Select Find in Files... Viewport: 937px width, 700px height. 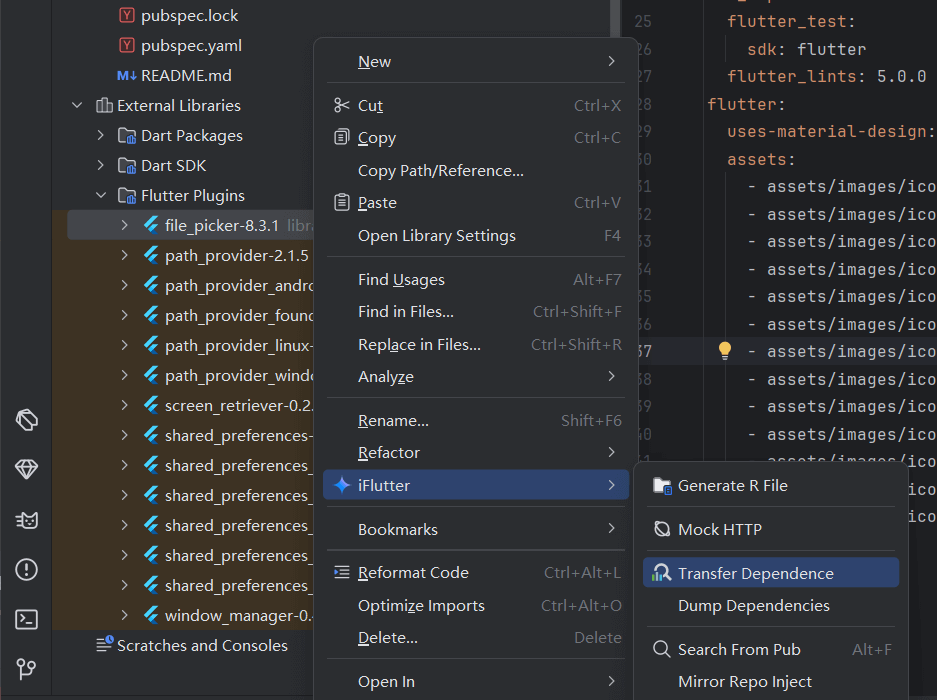476,311
